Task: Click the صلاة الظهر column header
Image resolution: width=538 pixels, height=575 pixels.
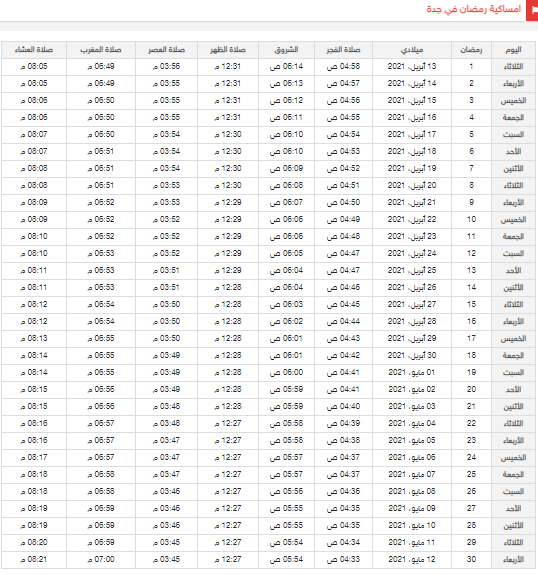Action: [228, 50]
